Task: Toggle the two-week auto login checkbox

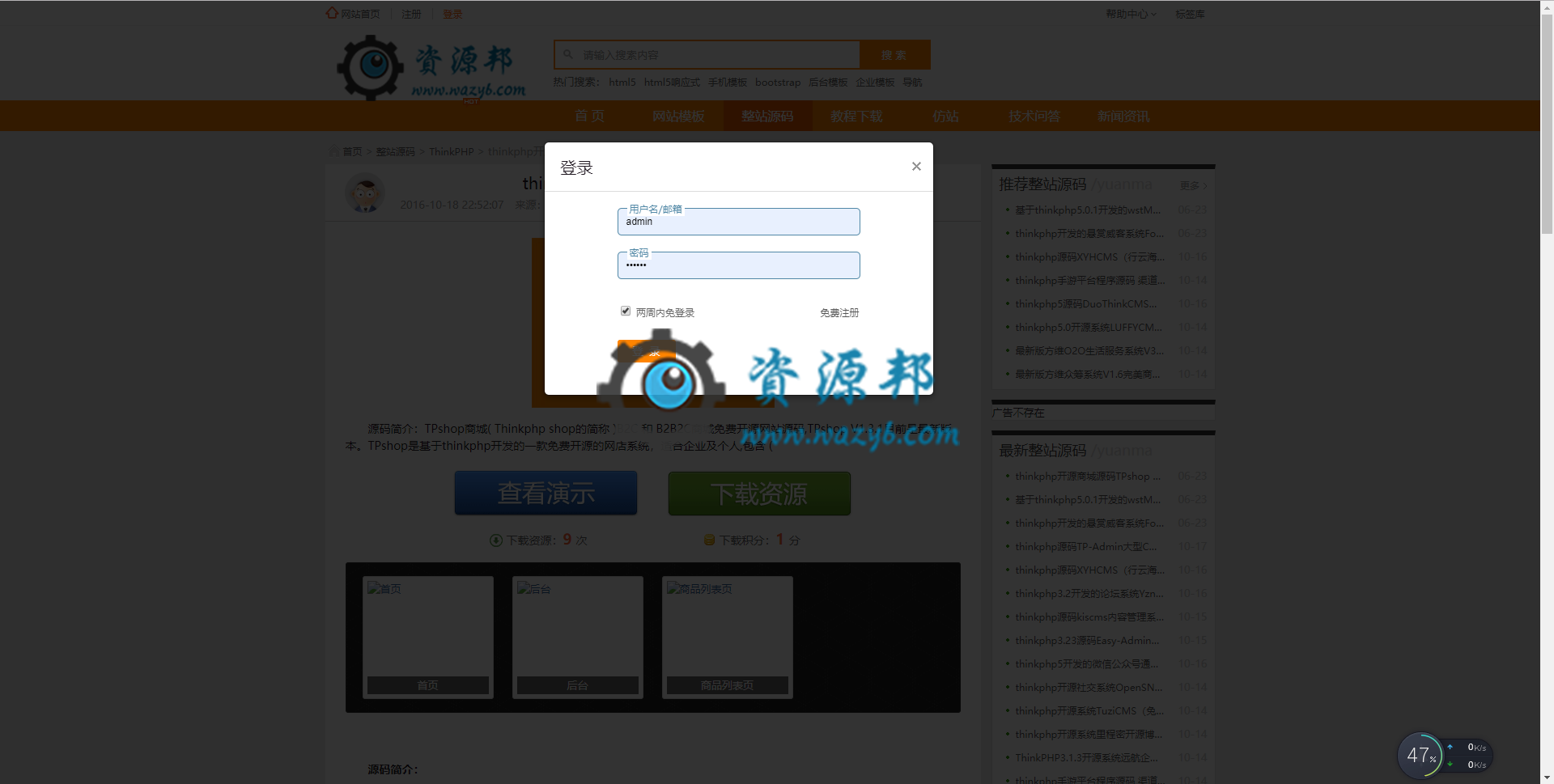Action: point(626,311)
